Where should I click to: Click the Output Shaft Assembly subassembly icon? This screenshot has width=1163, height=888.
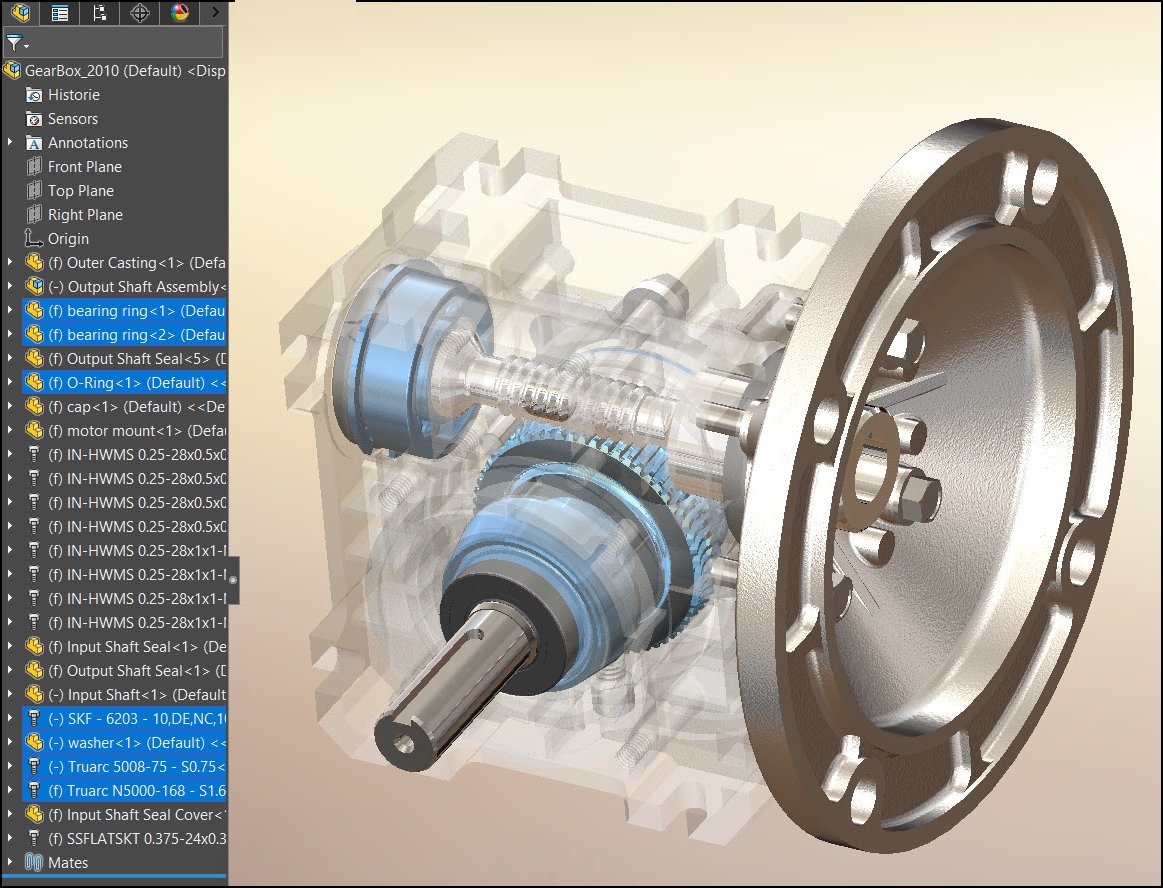34,286
